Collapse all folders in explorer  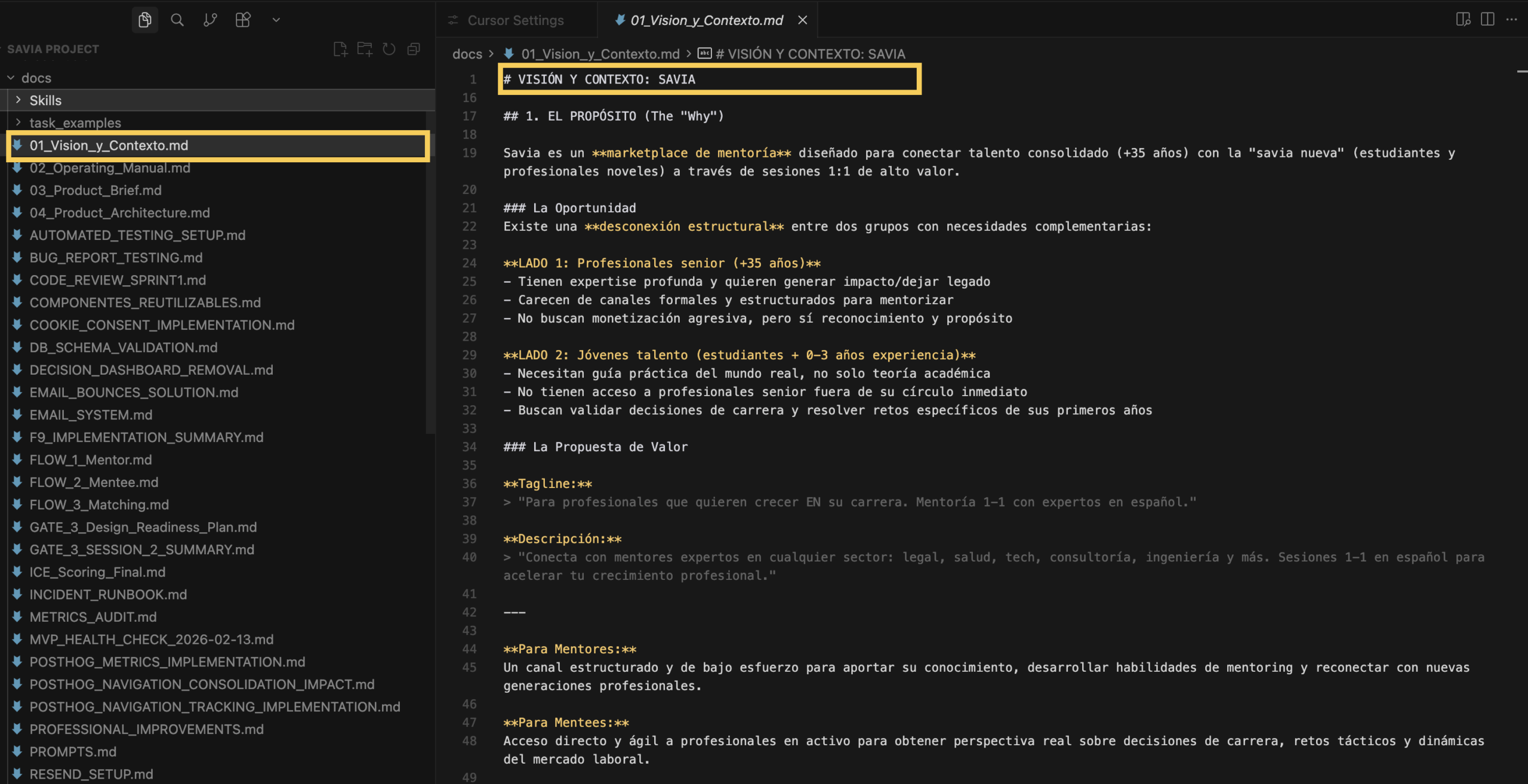coord(414,49)
